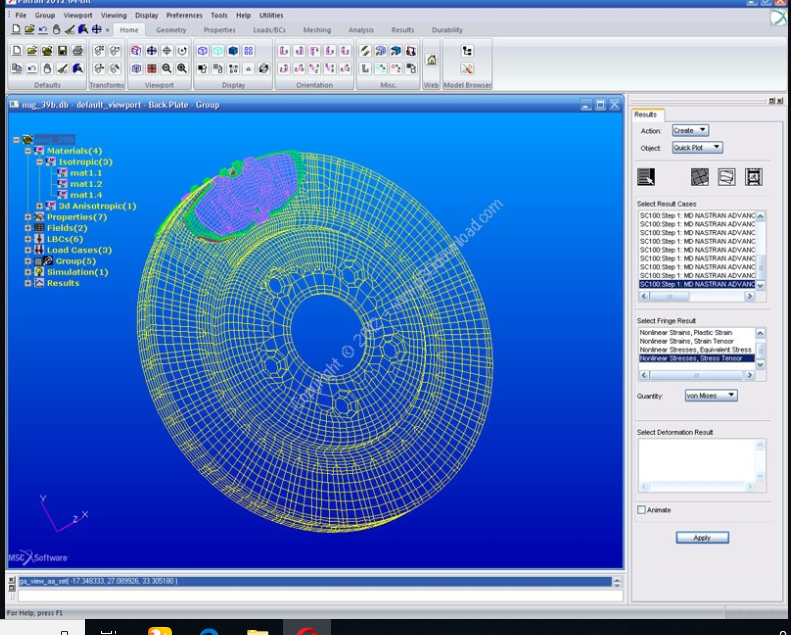Collapse the Materials(4) tree node
The width and height of the screenshot is (791, 635).
click(28, 151)
